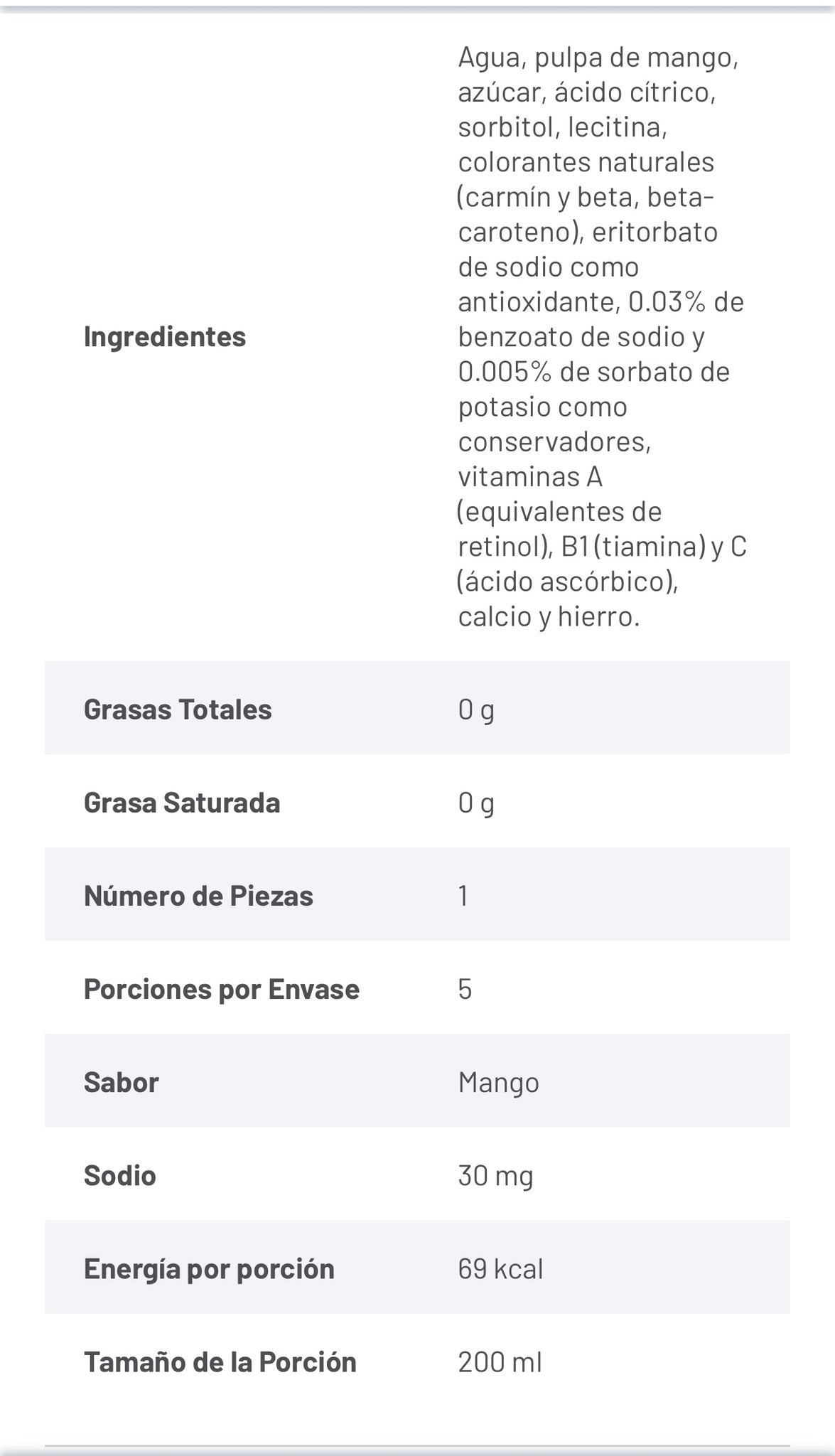Screen dimensions: 835x1456
Task: Click the Tamaño de la Porción label
Action: [220, 1361]
